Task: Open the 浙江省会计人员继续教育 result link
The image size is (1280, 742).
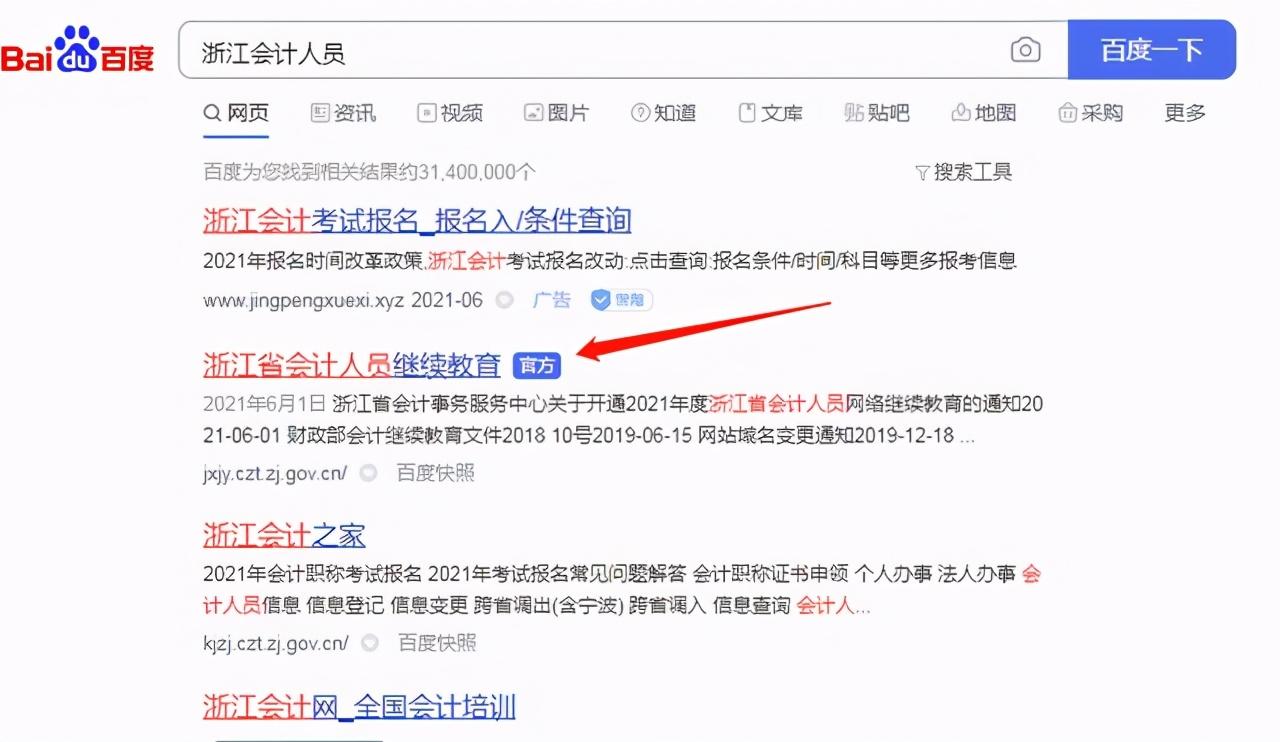Action: coord(352,366)
